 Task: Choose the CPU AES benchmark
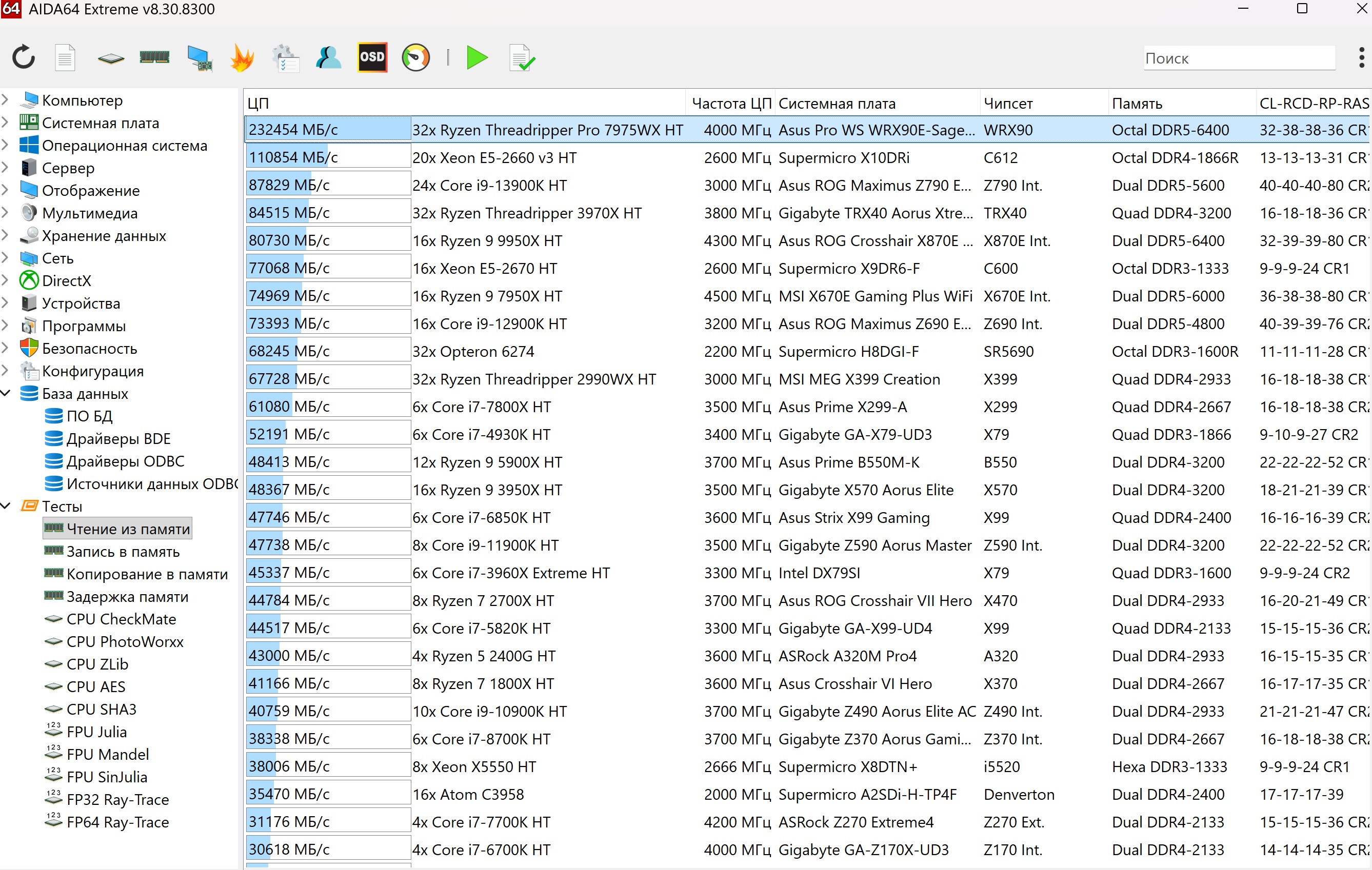pyautogui.click(x=96, y=686)
